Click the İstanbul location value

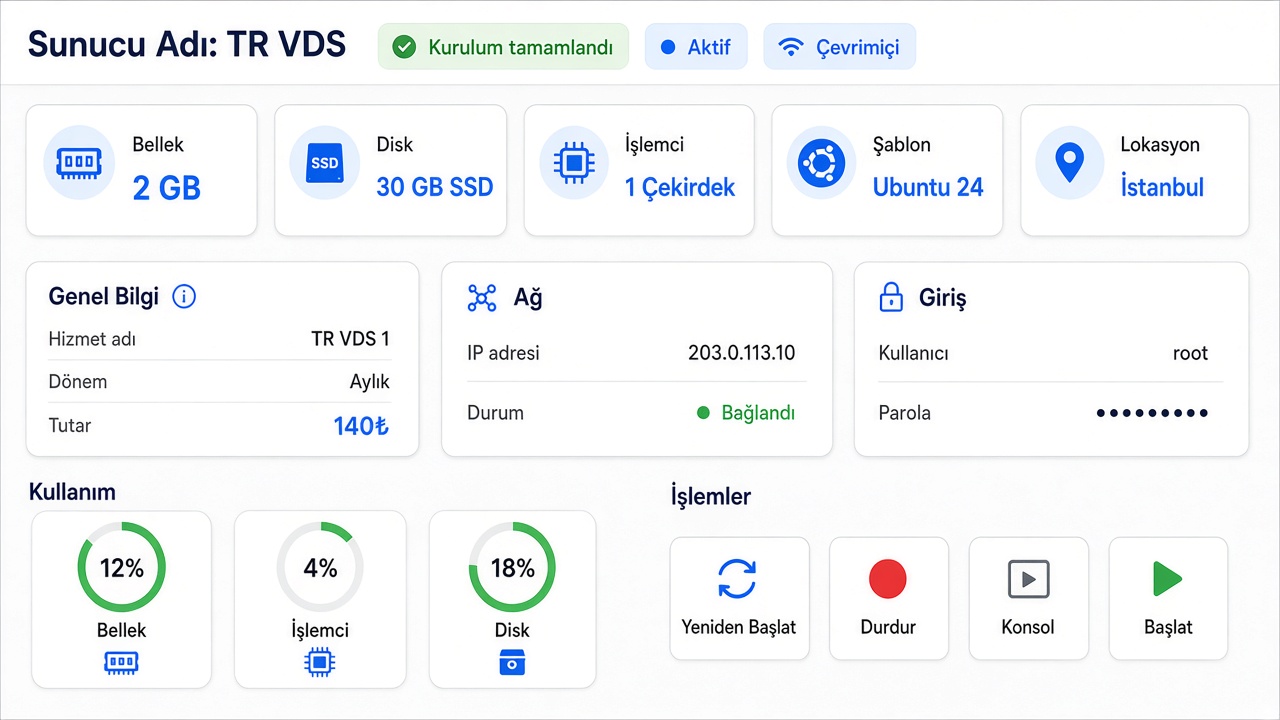(x=1162, y=187)
